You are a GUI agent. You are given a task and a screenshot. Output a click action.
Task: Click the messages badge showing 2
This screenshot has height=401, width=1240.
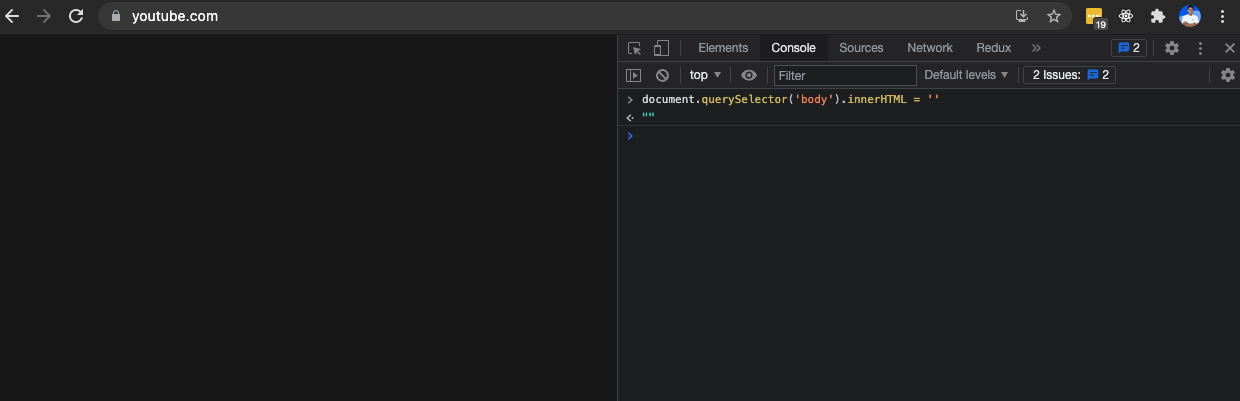coord(1129,48)
